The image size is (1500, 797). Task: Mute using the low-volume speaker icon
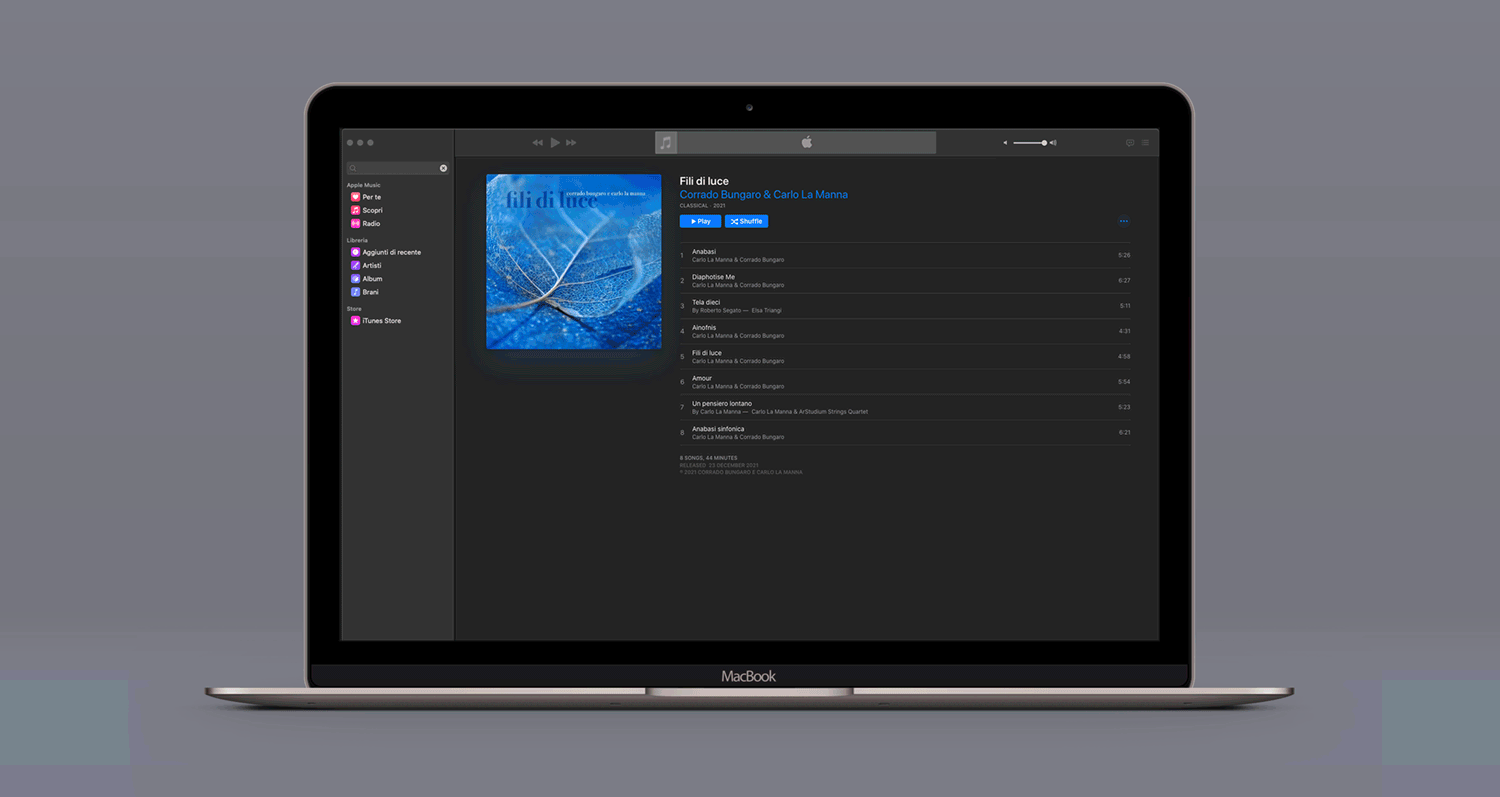click(1005, 143)
